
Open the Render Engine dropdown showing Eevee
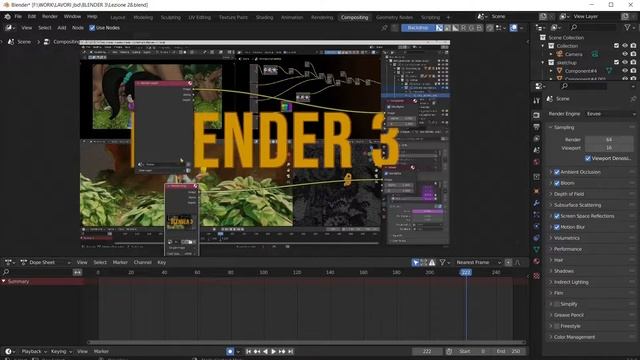tap(610, 114)
